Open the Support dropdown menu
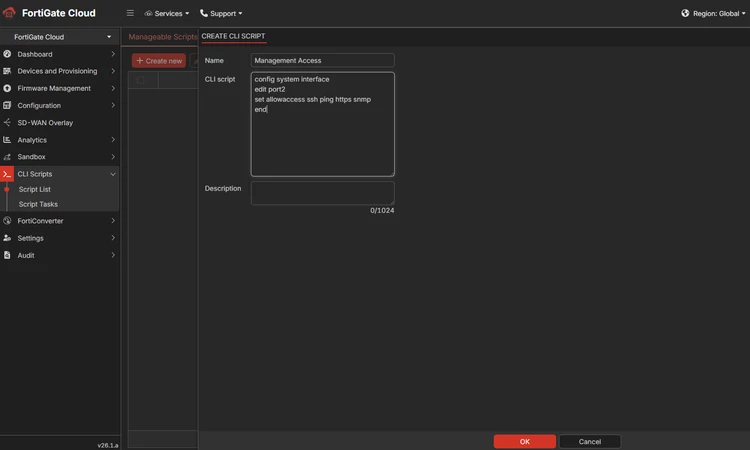750x450 pixels. 221,13
